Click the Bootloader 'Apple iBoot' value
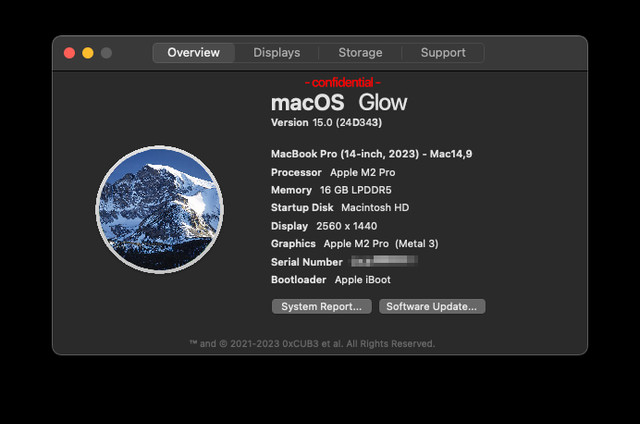The image size is (640, 424). [x=362, y=280]
